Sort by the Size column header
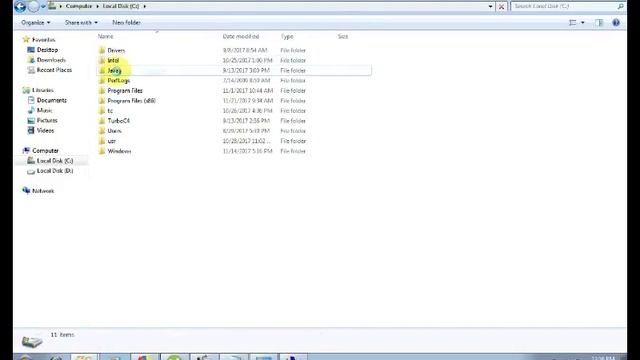 [x=343, y=36]
